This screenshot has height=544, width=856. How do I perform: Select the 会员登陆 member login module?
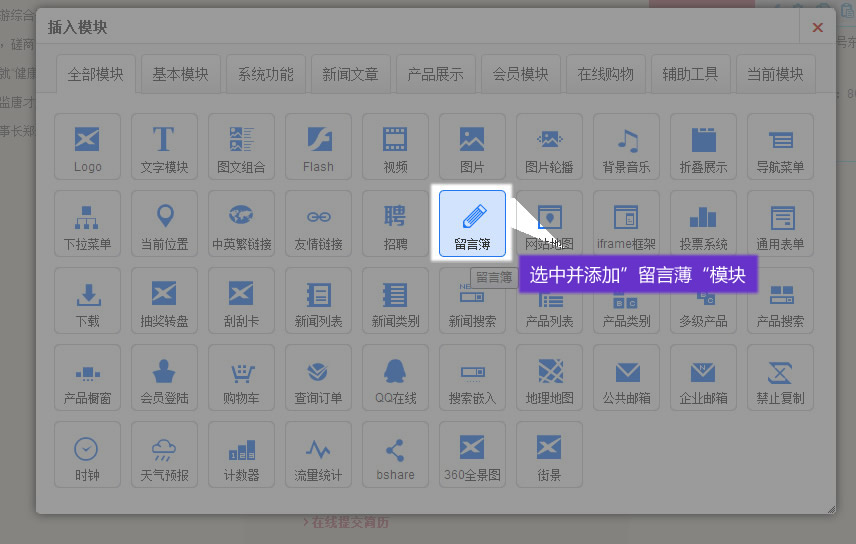(x=165, y=377)
